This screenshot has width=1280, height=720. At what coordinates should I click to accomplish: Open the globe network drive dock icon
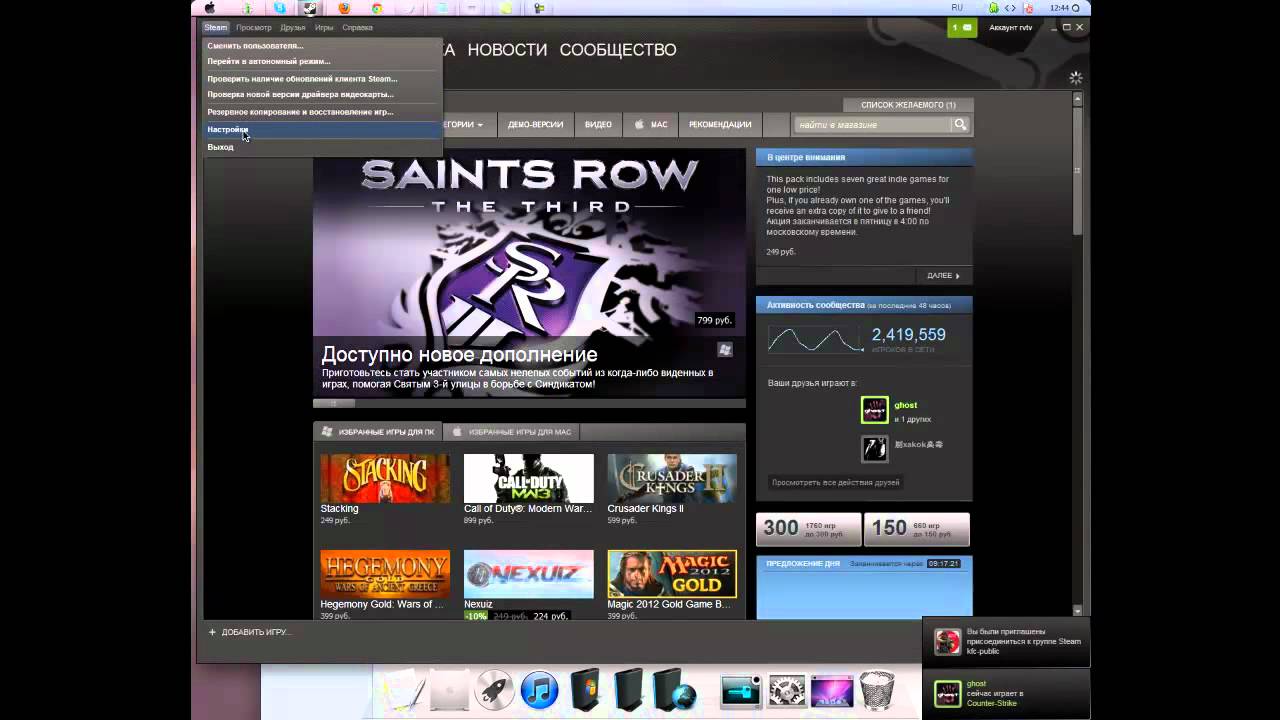click(x=675, y=689)
